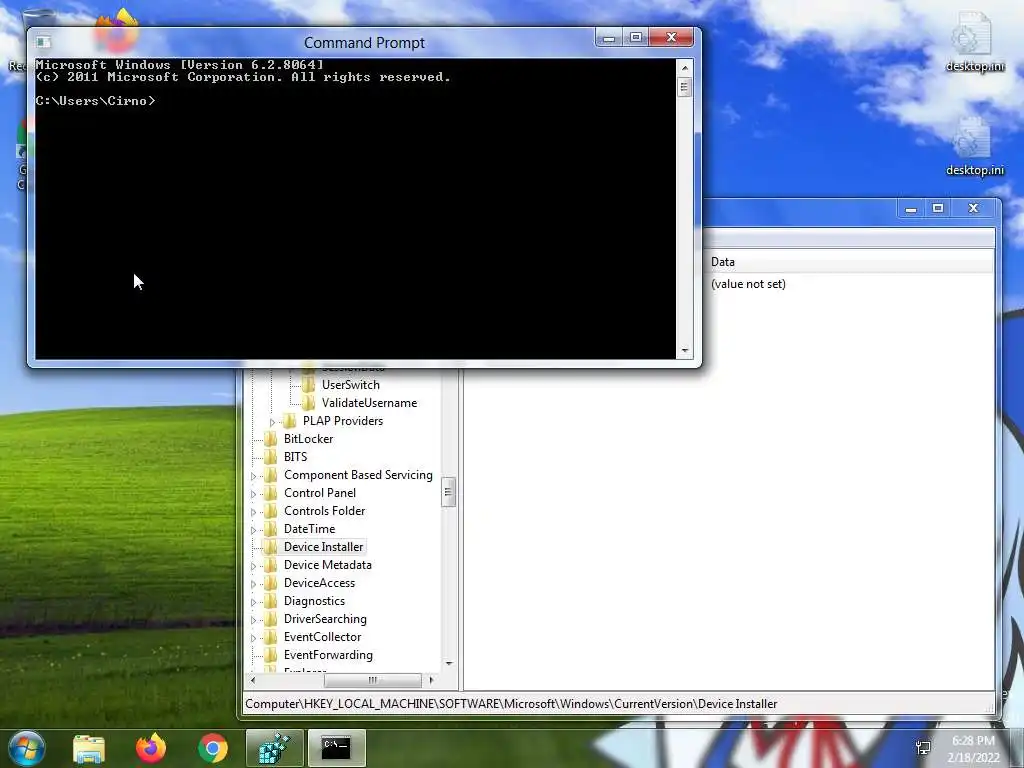
Task: Close the Registry Editor window
Action: pyautogui.click(x=973, y=209)
